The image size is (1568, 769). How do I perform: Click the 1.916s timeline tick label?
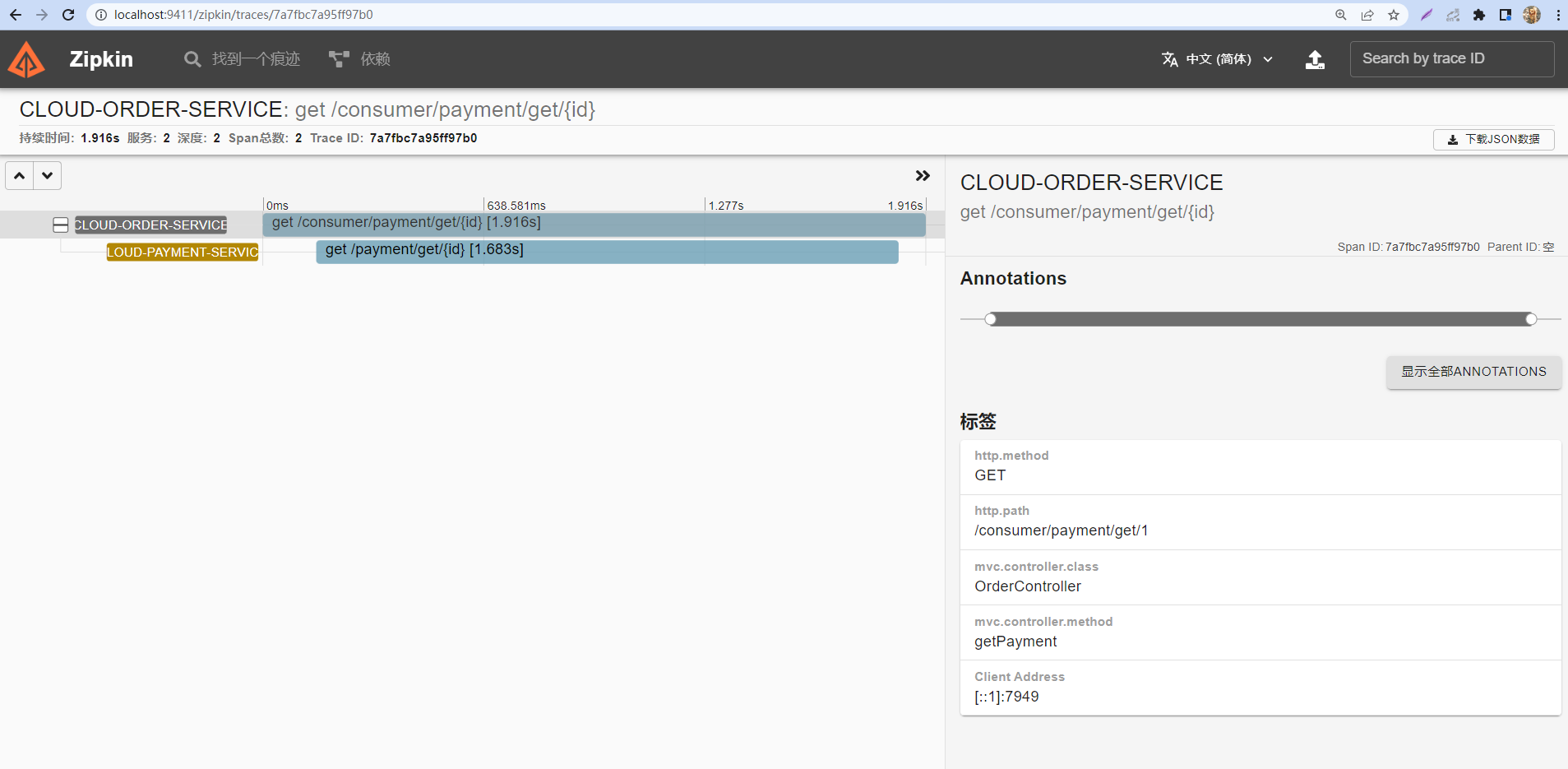tap(905, 206)
